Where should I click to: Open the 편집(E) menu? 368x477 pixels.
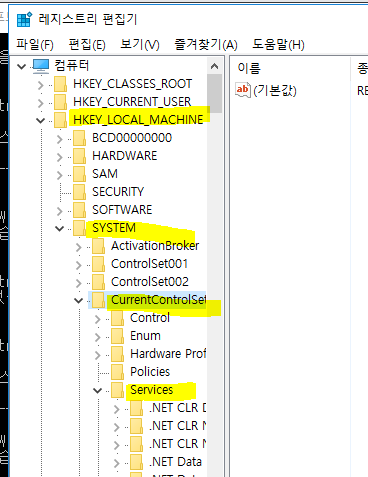click(87, 45)
